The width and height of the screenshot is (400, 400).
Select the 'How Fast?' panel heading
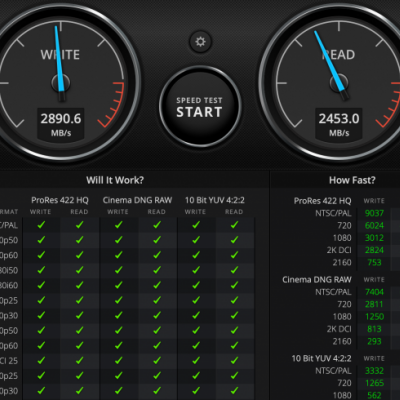coord(352,180)
